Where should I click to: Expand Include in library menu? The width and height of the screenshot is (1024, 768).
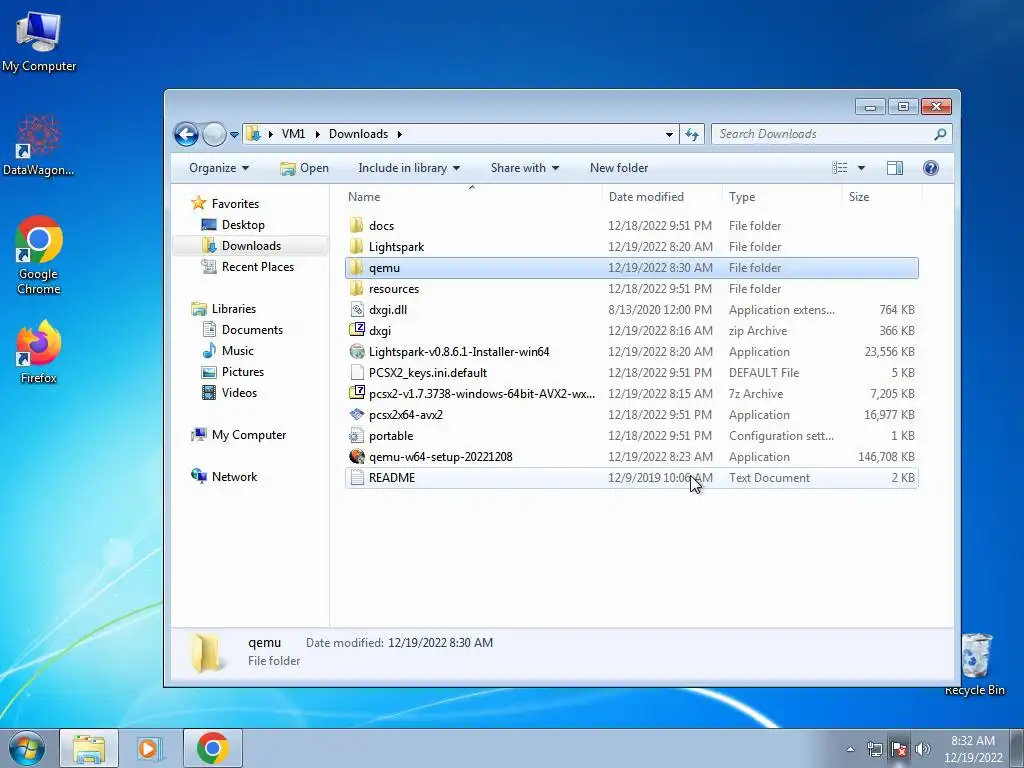click(x=409, y=168)
